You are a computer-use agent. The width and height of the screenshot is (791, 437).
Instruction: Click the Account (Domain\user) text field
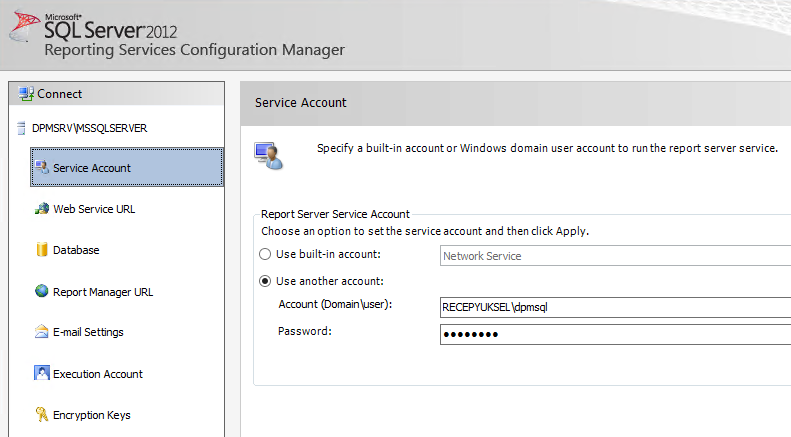click(x=615, y=307)
